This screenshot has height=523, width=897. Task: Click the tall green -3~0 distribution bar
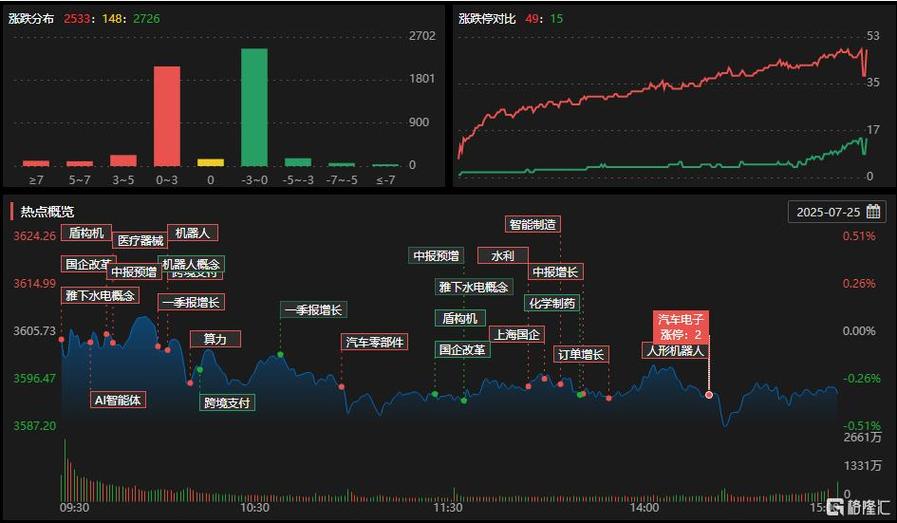[x=254, y=107]
